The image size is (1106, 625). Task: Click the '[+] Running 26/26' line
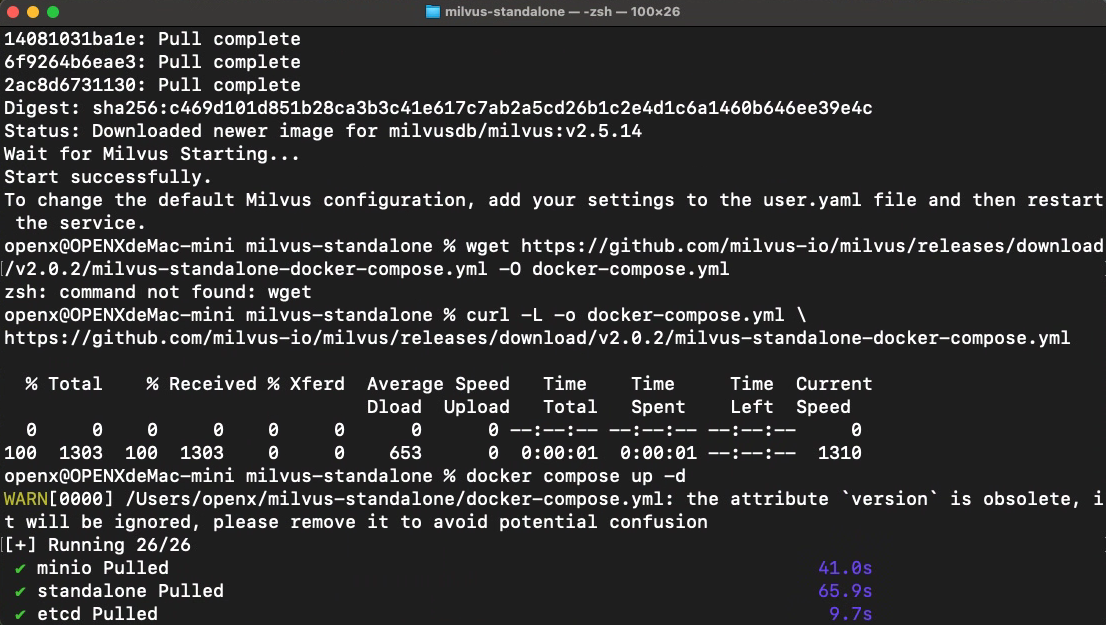point(97,545)
